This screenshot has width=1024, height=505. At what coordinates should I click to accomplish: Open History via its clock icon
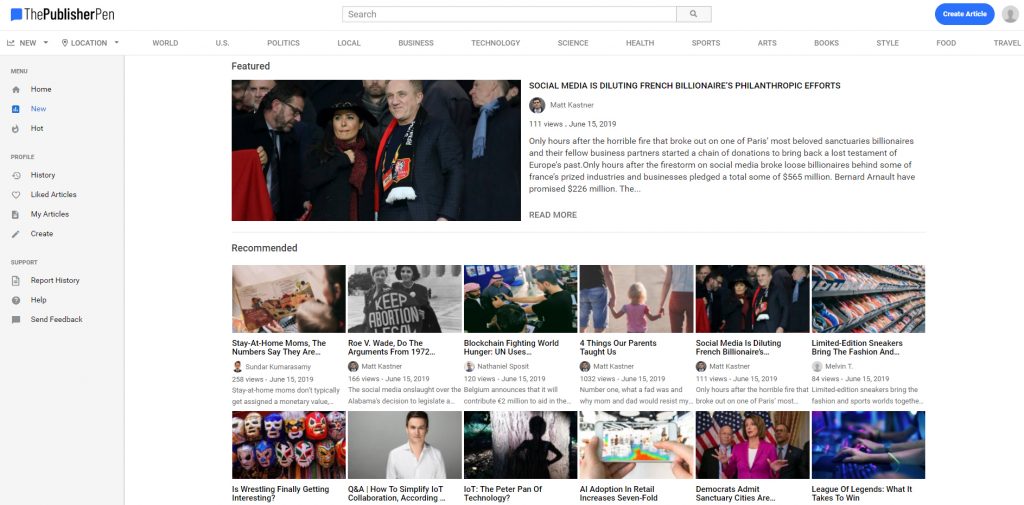coord(15,176)
